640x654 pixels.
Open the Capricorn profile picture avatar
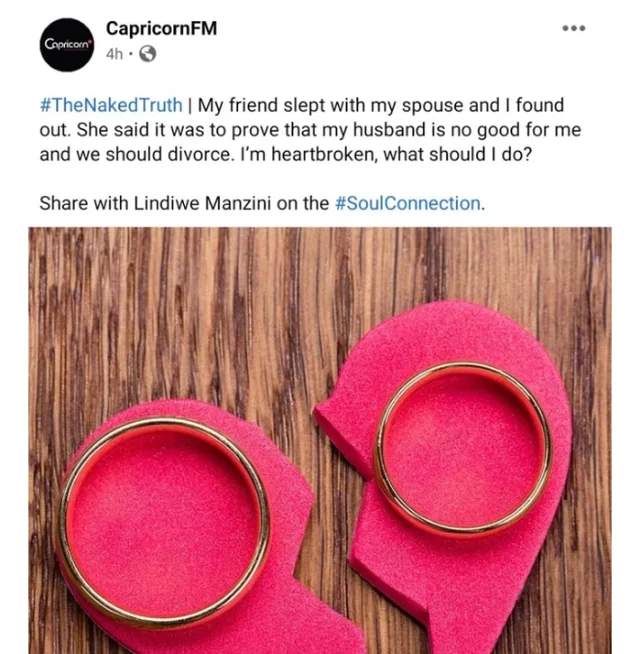[x=67, y=45]
